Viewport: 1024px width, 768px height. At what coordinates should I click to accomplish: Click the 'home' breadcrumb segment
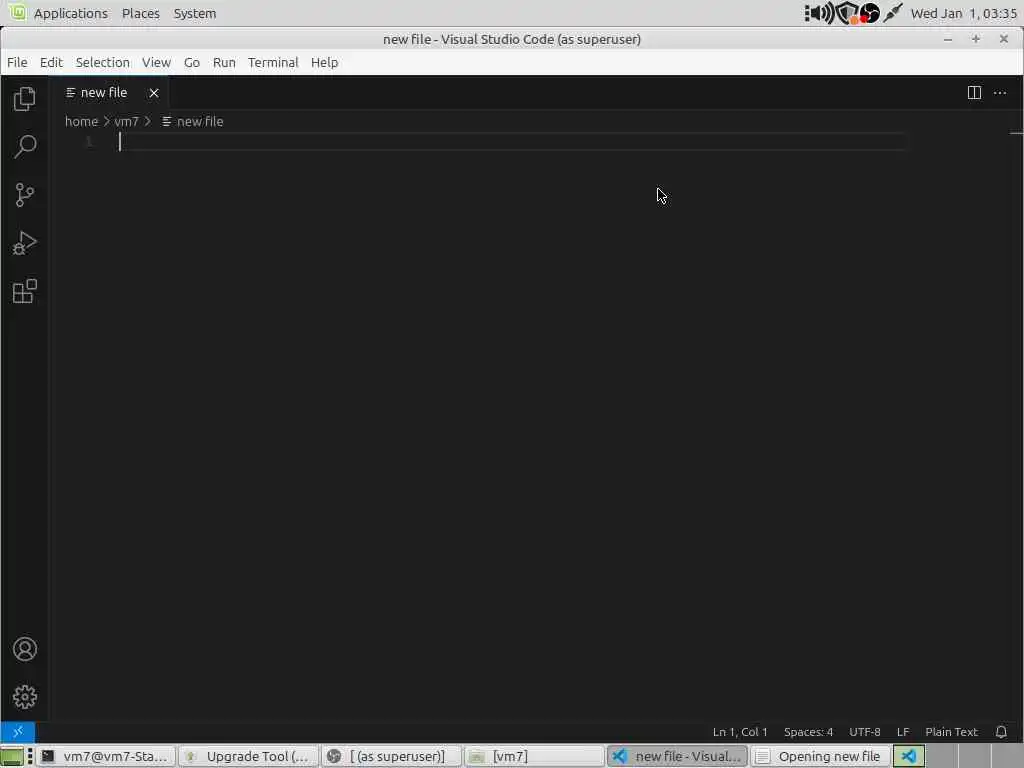click(x=81, y=121)
